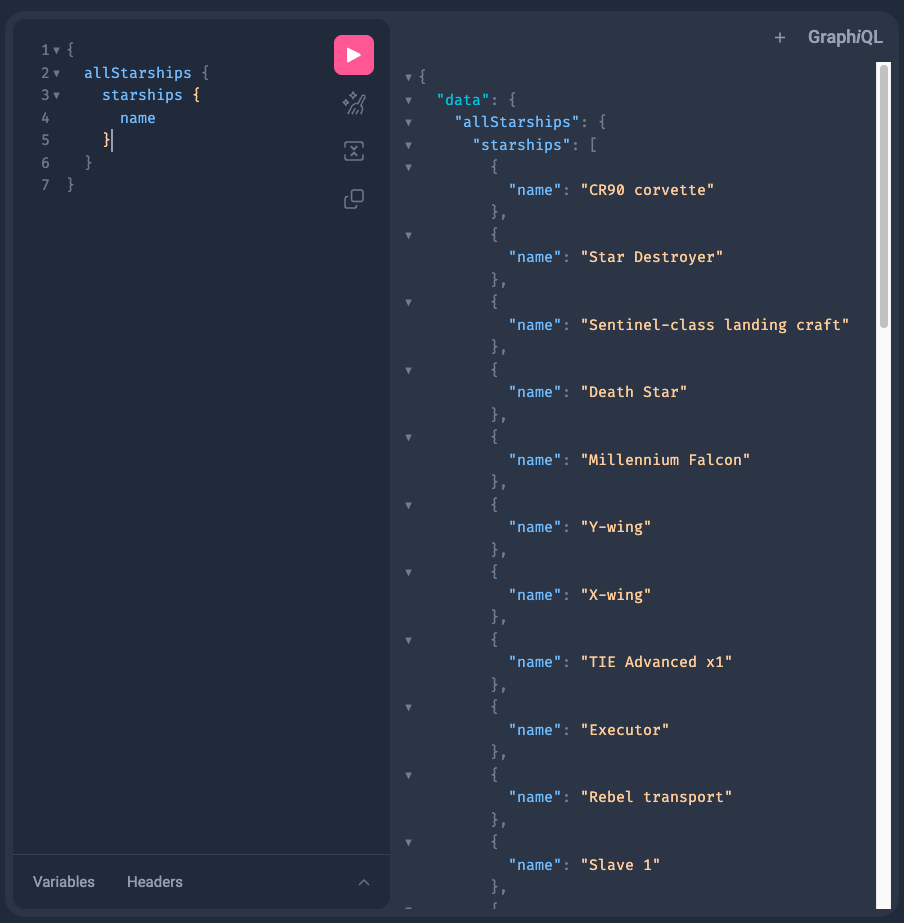Collapse the Star Destroyer object
Image resolution: width=904 pixels, height=923 pixels.
(408, 235)
